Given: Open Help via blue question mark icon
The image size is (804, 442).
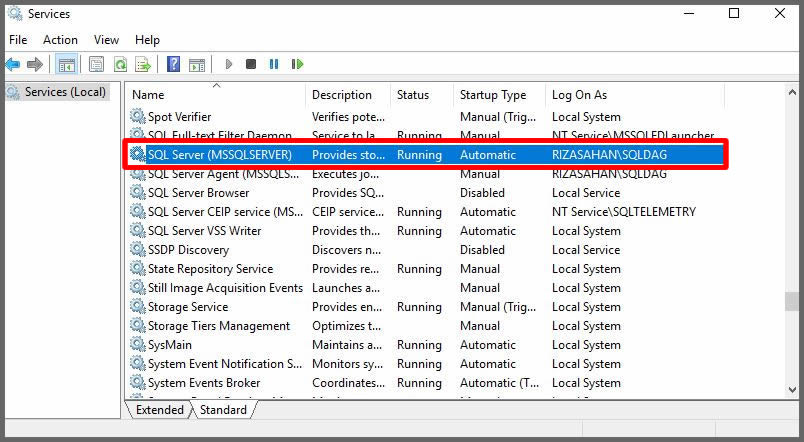Looking at the screenshot, I should click(x=173, y=65).
